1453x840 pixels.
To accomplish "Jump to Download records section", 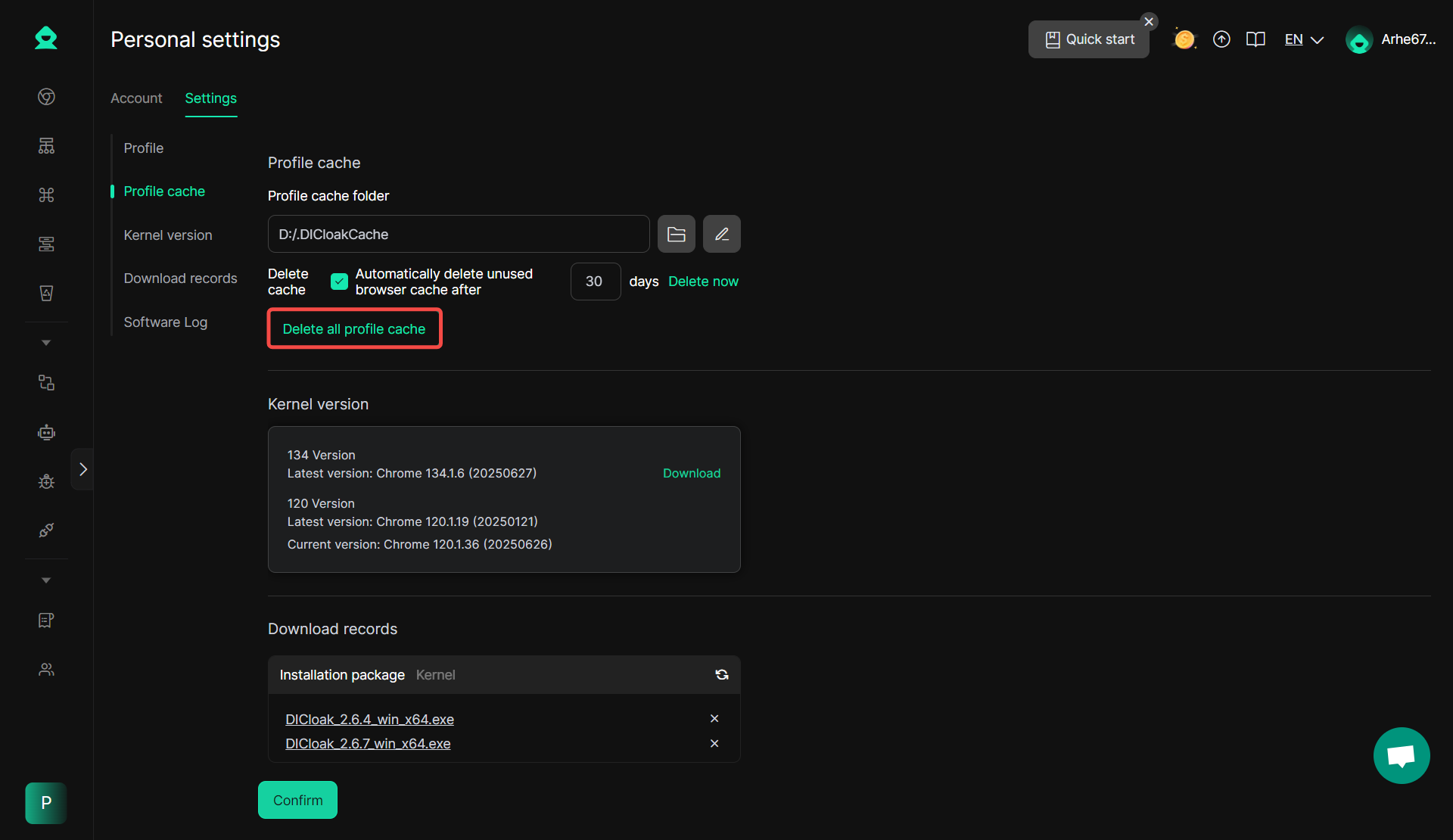I will tap(181, 278).
